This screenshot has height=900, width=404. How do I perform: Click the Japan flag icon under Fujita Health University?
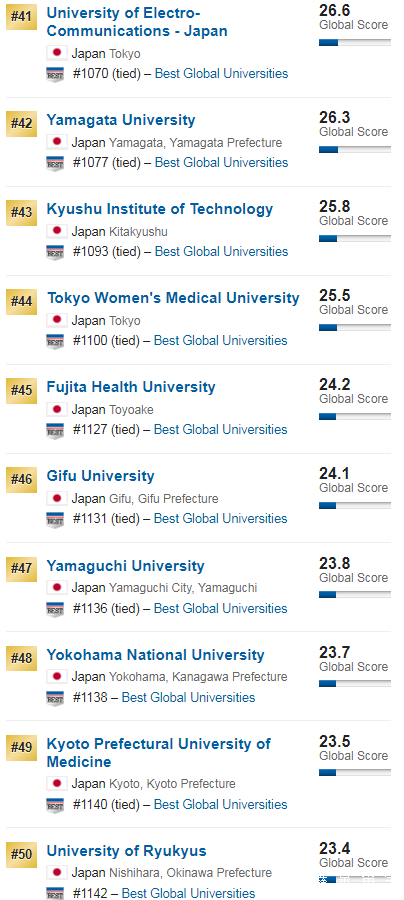point(57,409)
